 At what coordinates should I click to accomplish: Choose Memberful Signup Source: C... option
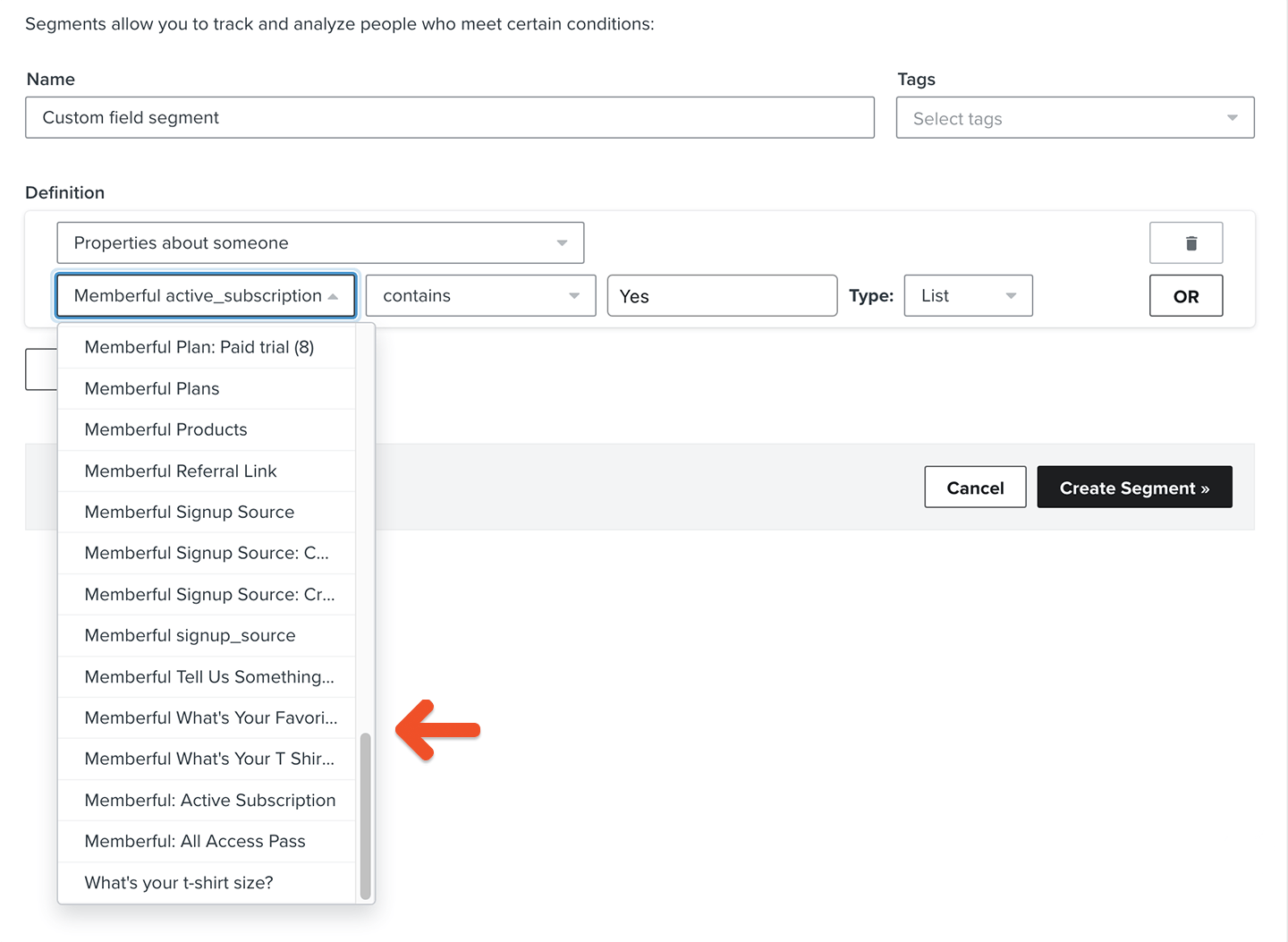click(x=207, y=553)
